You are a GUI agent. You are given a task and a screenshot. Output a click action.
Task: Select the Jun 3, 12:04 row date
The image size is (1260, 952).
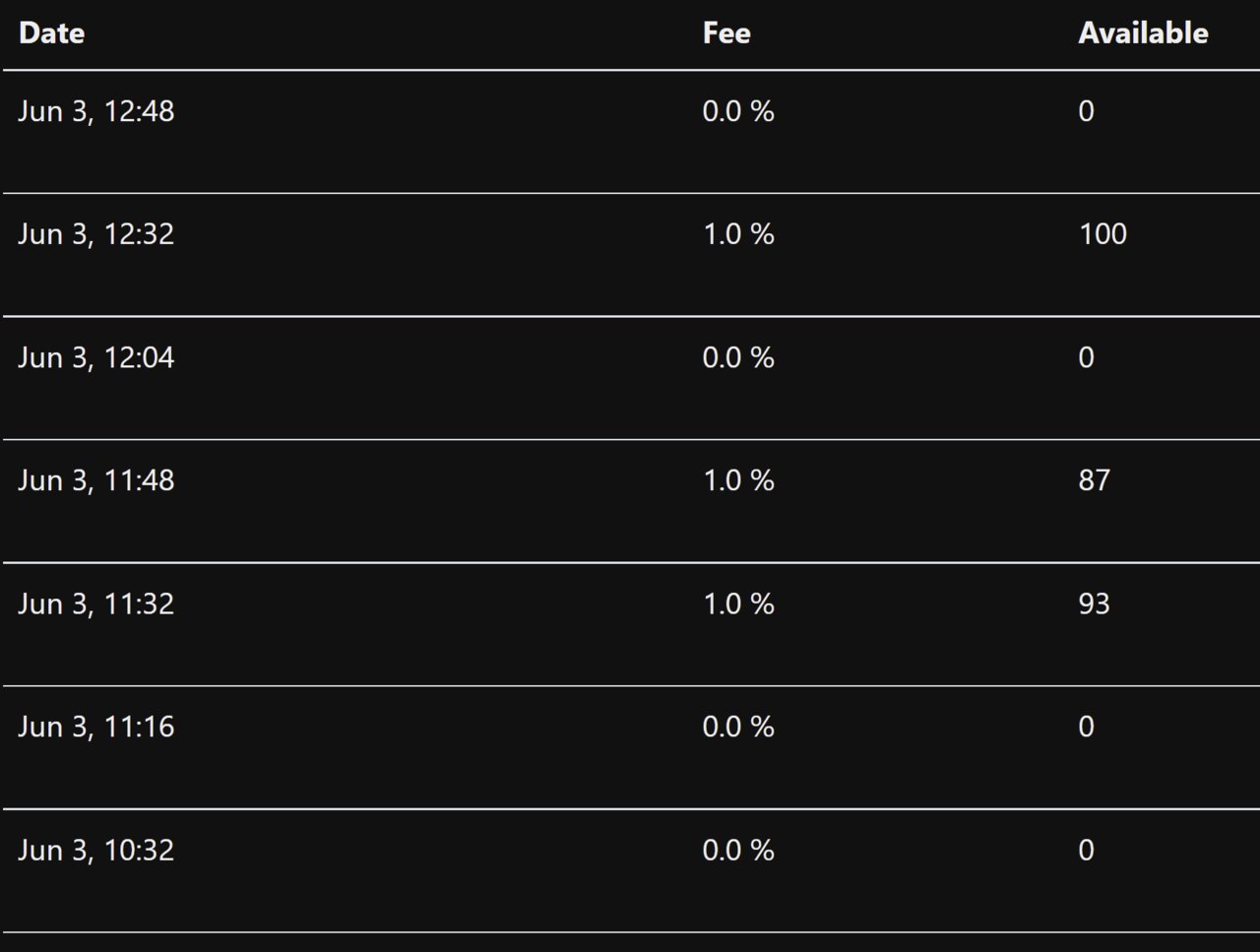[95, 357]
